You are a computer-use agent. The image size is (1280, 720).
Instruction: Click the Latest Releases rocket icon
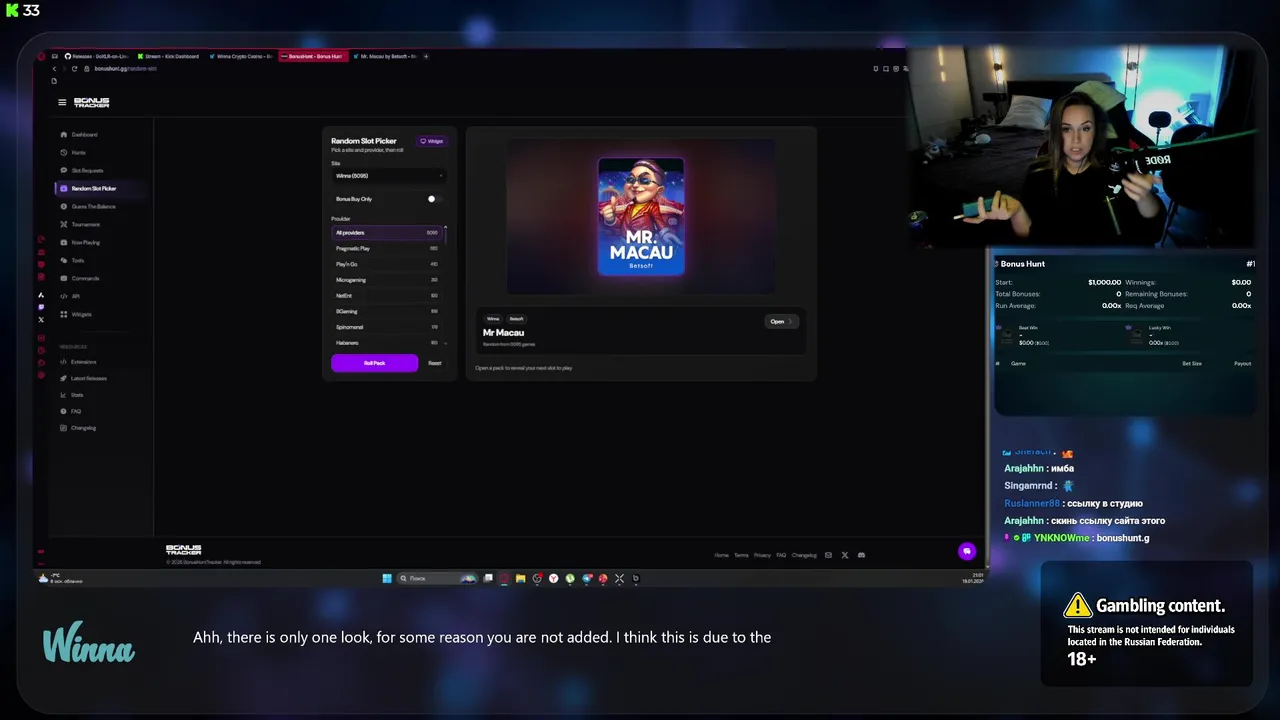[x=64, y=378]
